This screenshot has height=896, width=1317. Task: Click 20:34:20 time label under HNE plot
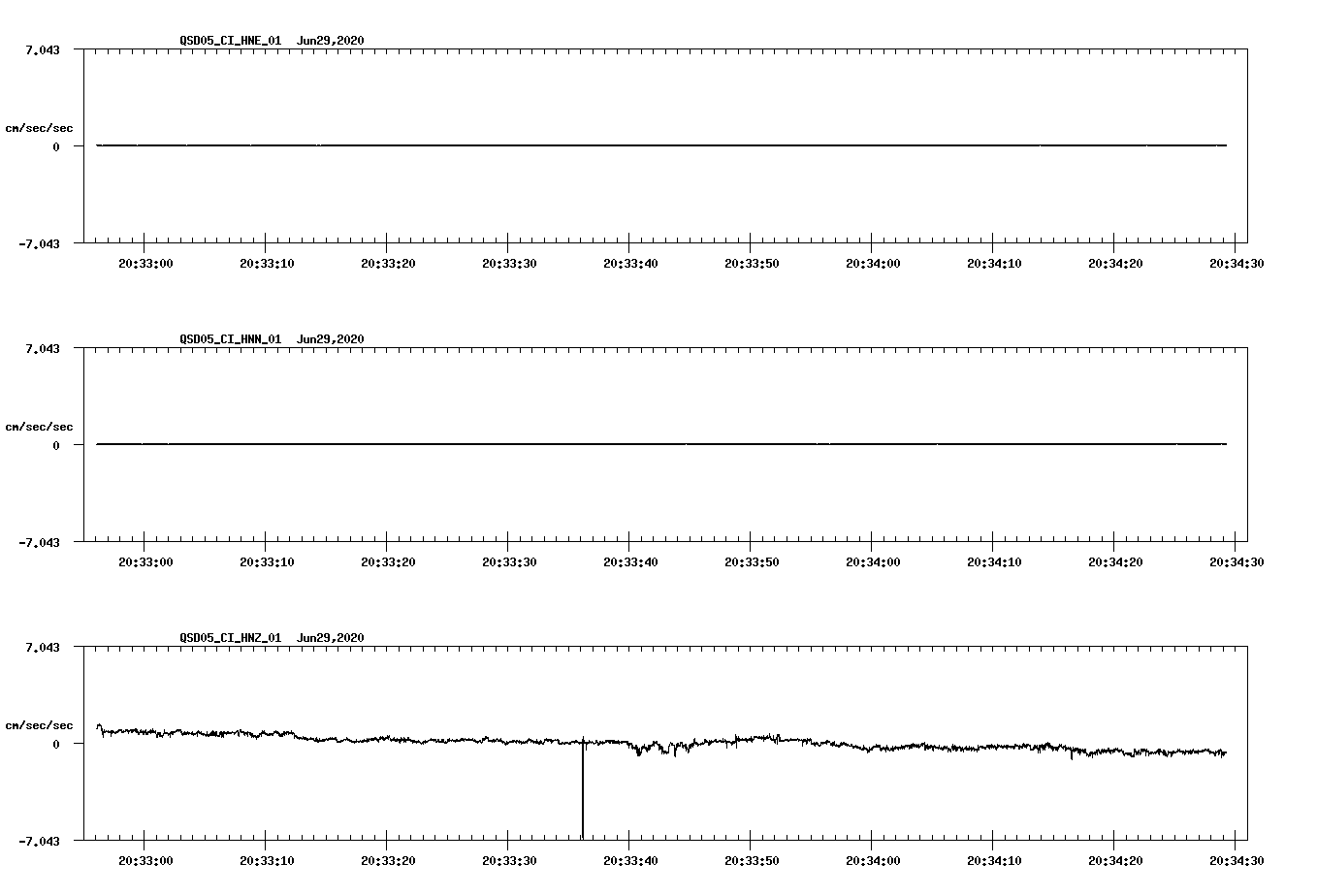pos(1115,263)
